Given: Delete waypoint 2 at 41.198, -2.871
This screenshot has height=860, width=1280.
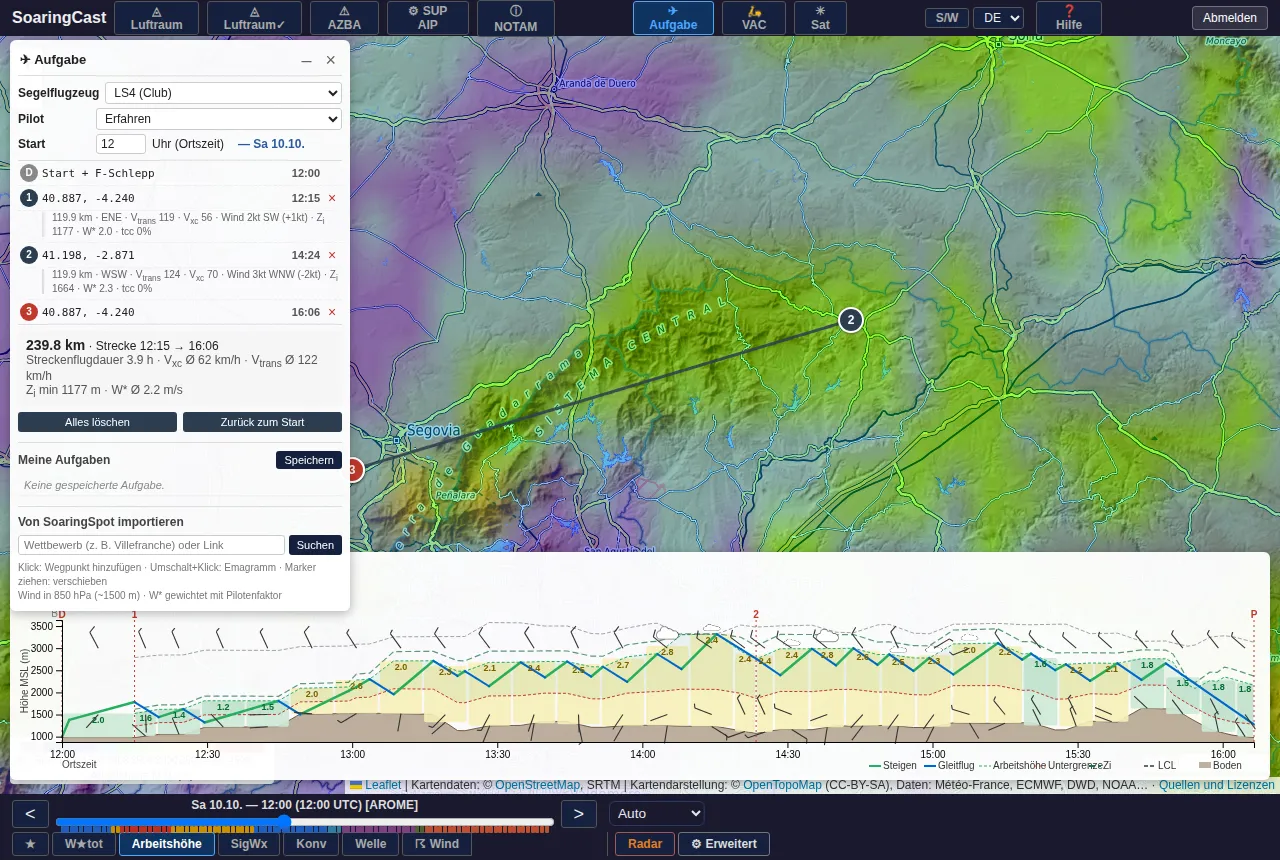Looking at the screenshot, I should [332, 255].
